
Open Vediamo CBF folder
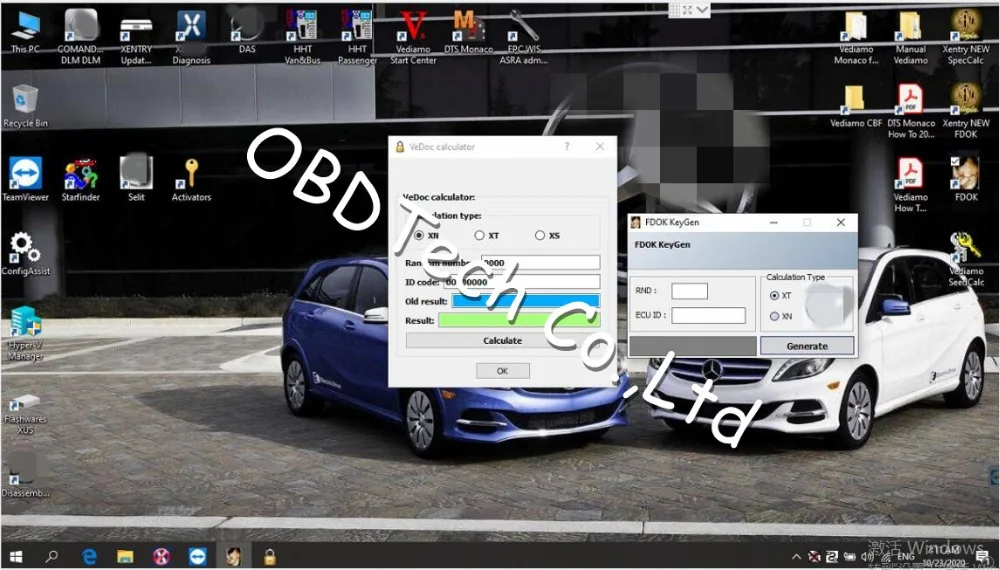click(x=856, y=106)
